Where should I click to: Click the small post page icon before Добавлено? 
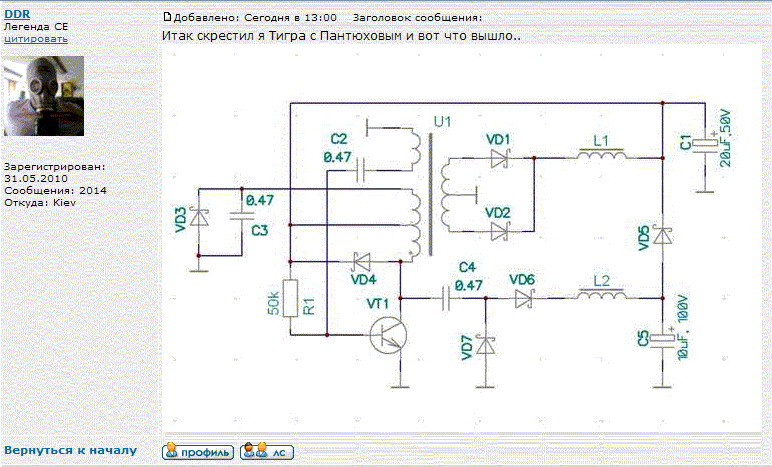(167, 17)
